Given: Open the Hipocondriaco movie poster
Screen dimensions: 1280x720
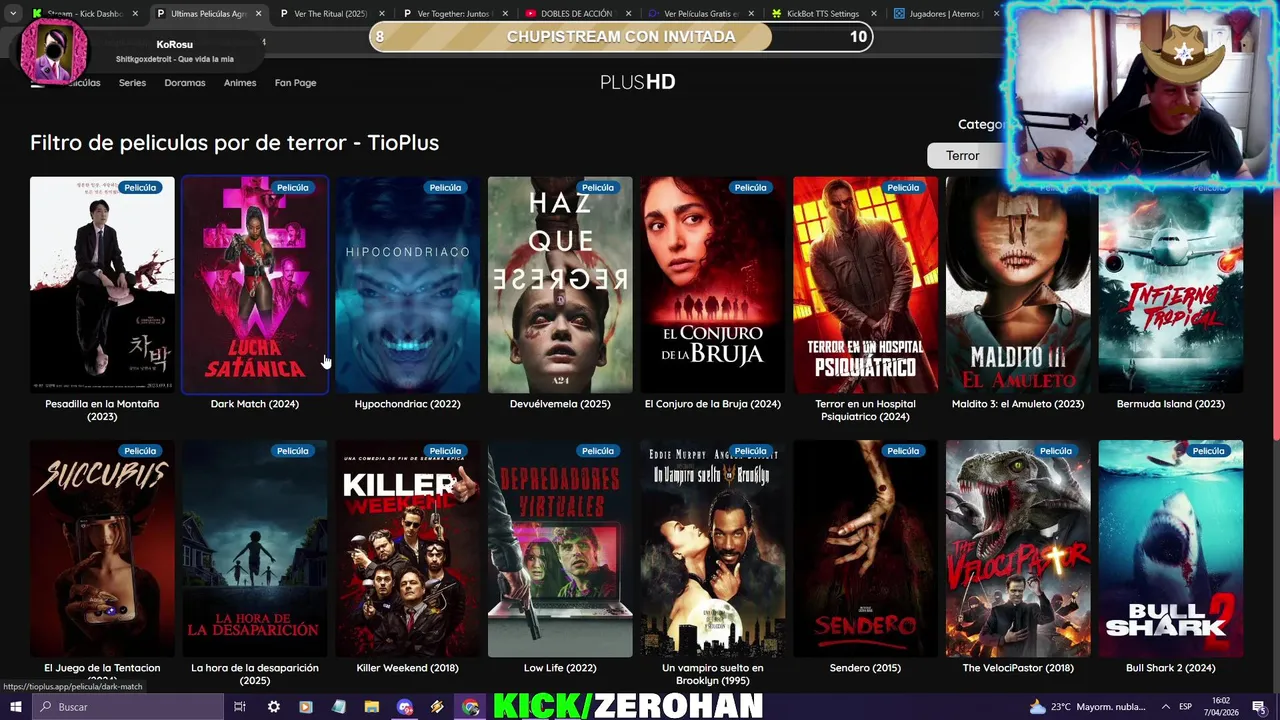Looking at the screenshot, I should click(408, 285).
